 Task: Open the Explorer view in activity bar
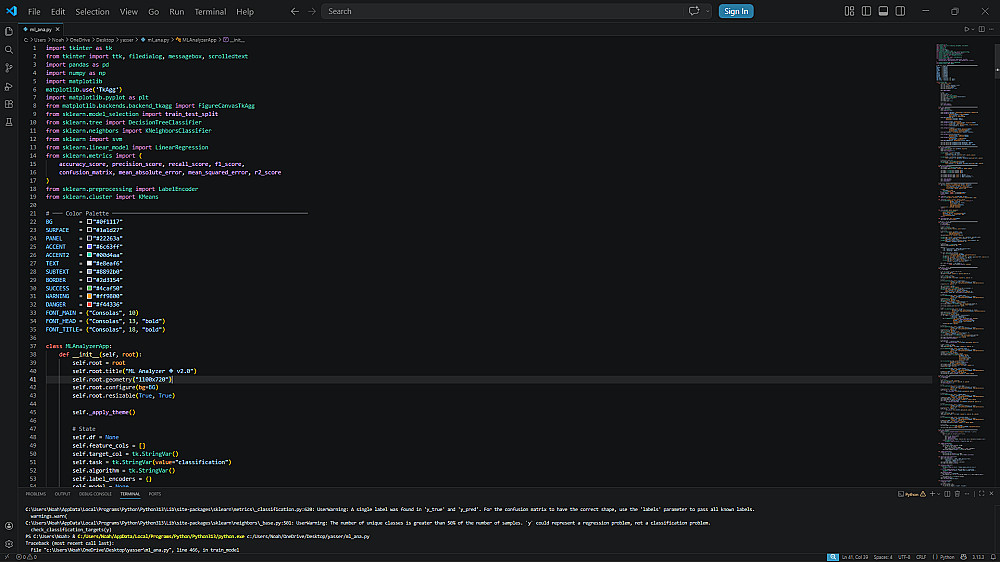click(x=9, y=30)
